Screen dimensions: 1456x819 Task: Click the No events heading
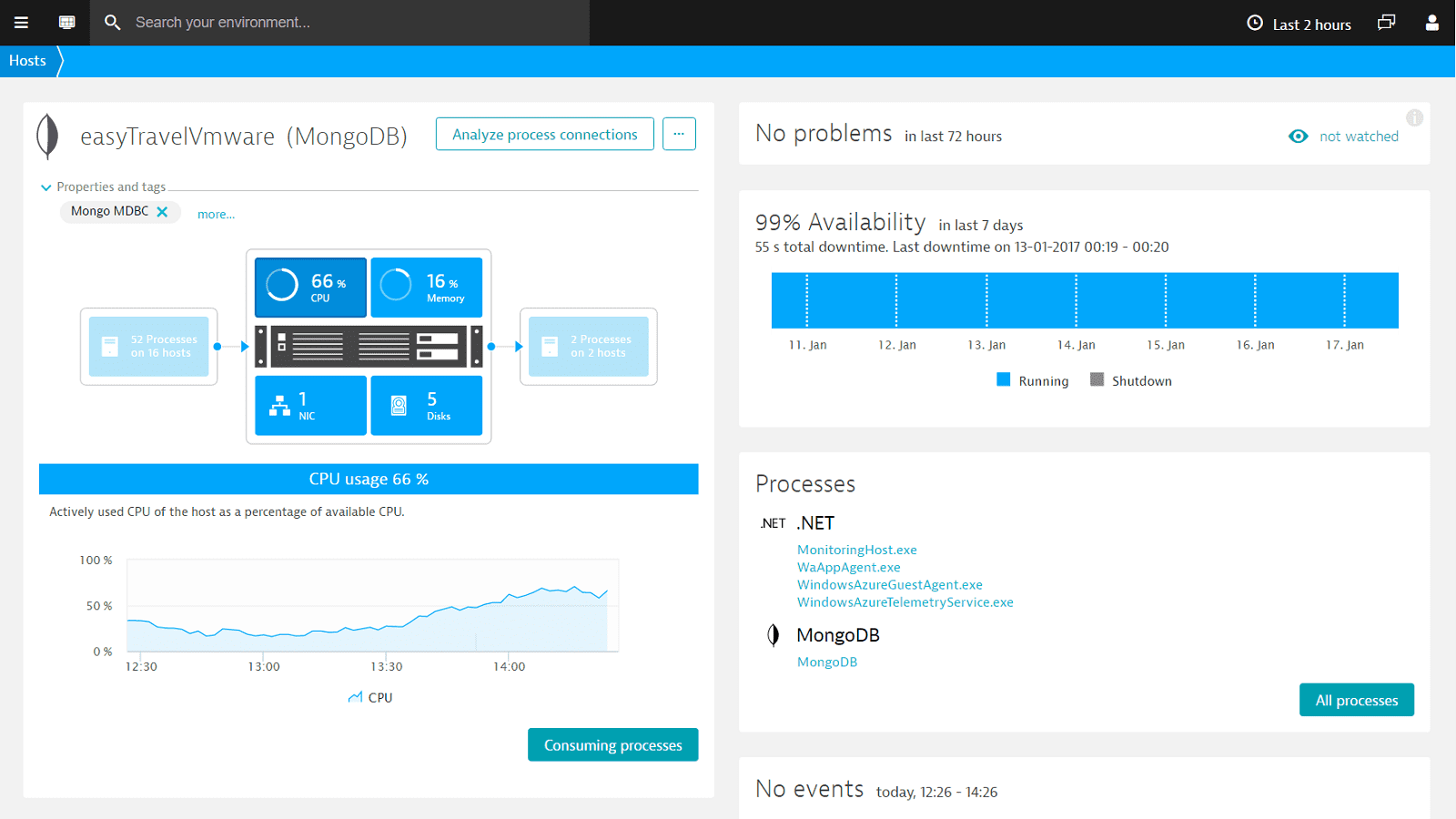[809, 789]
